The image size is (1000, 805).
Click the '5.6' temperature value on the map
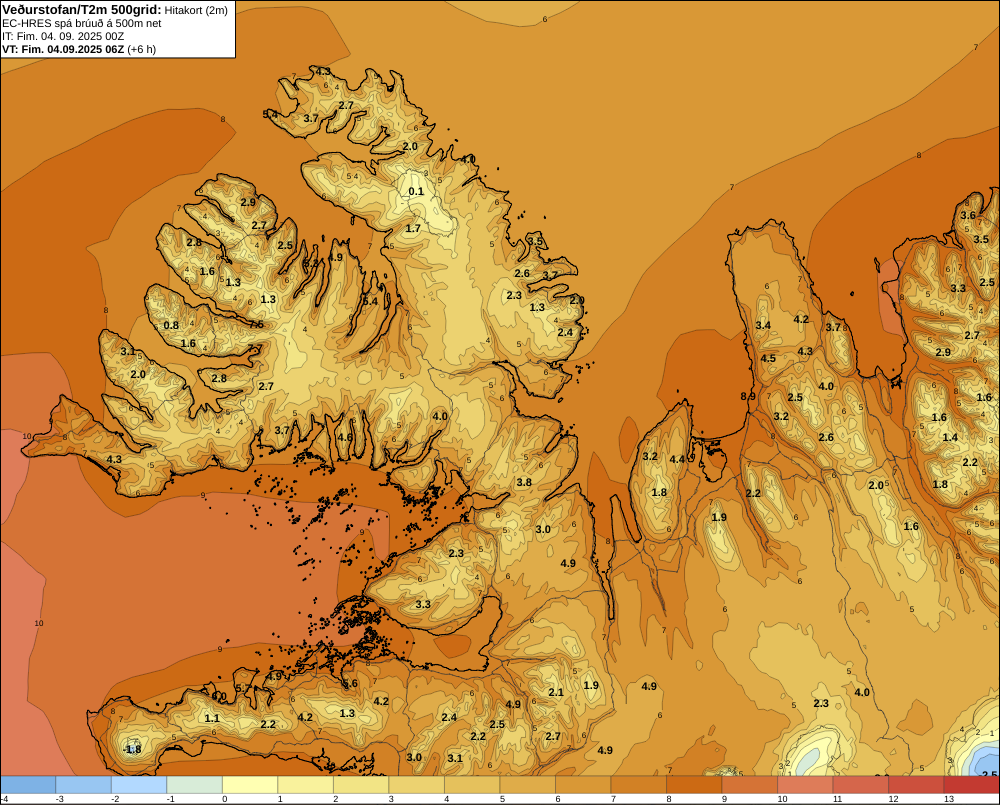(x=349, y=683)
